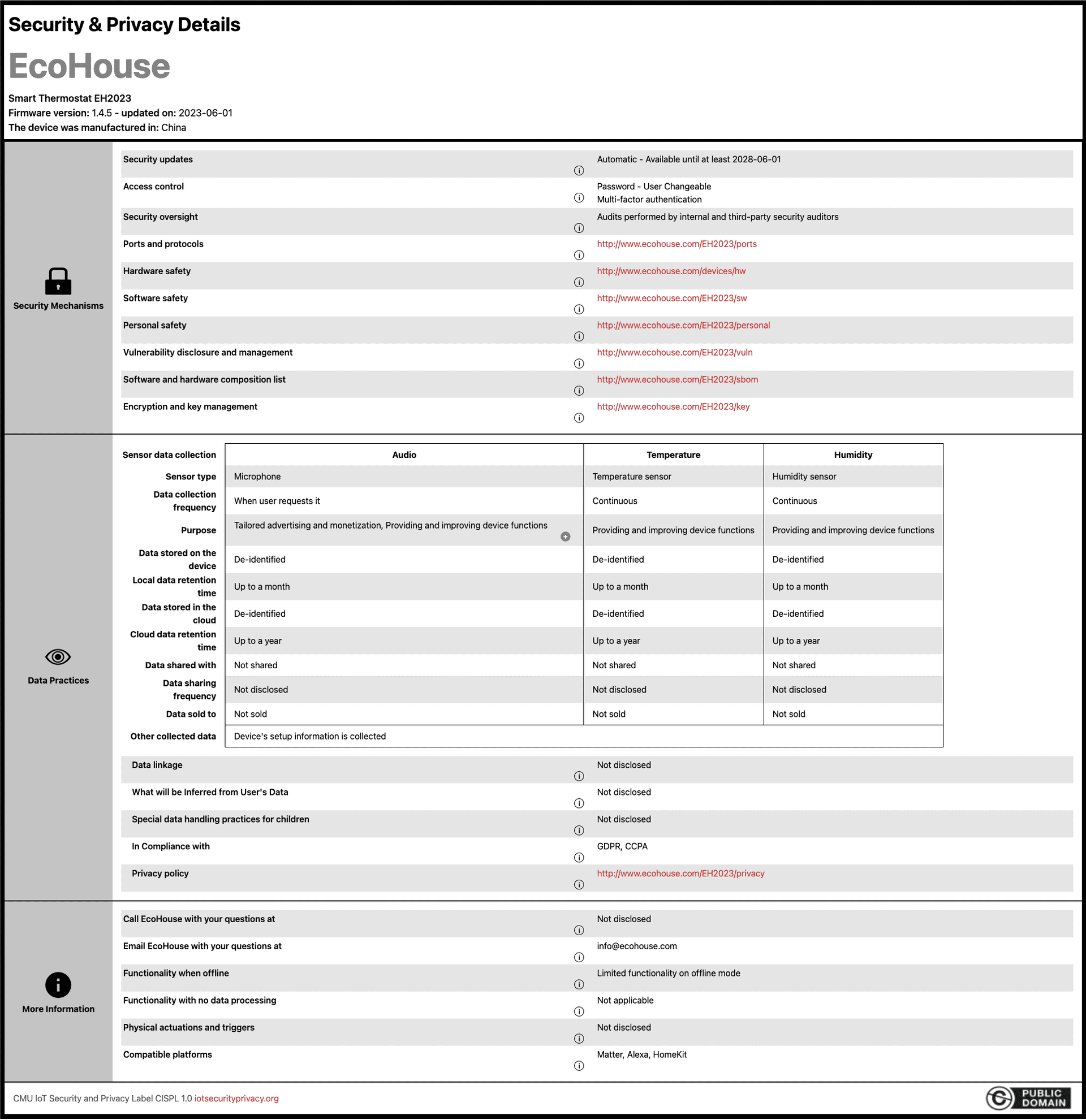Click the 'Not applicable' value

(x=625, y=1001)
